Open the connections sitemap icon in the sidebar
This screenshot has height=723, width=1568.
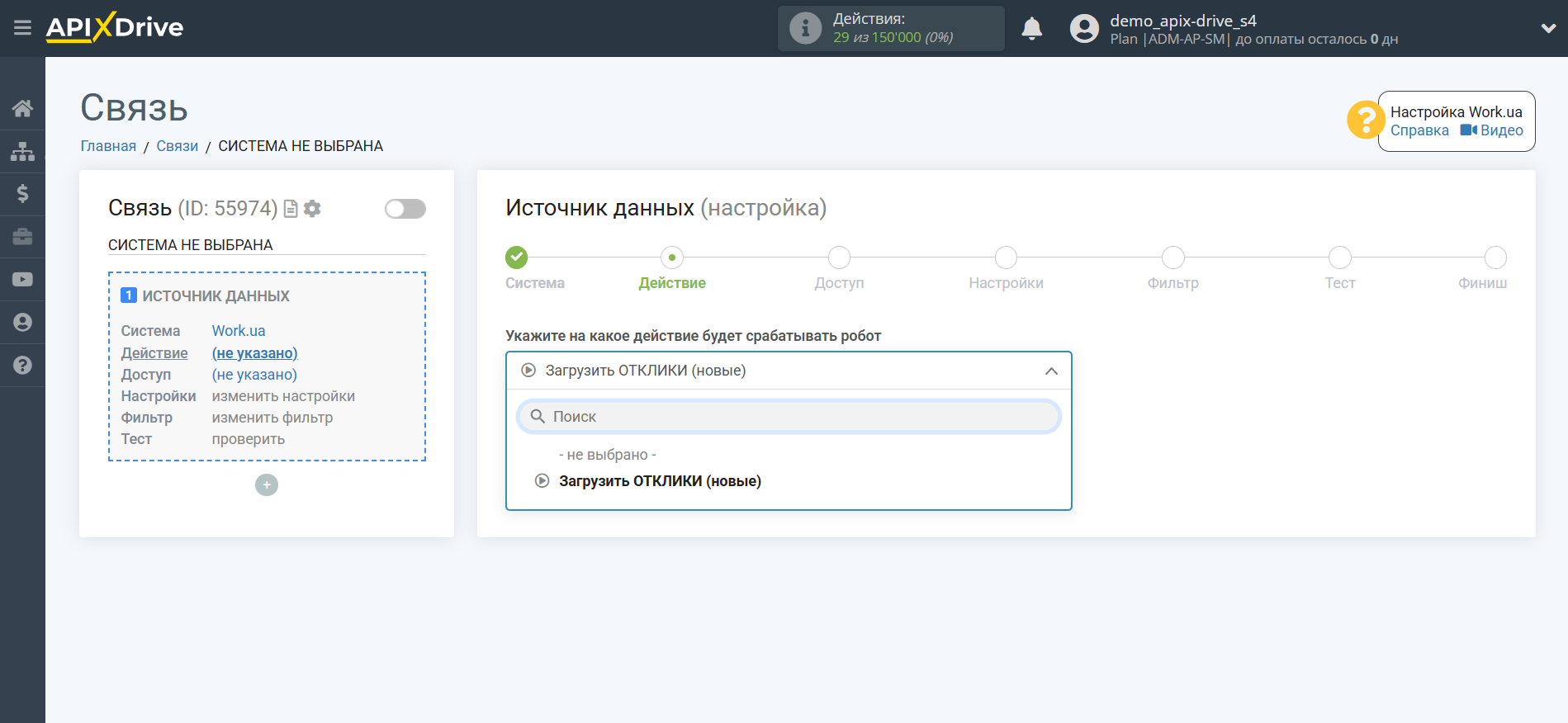pyautogui.click(x=22, y=151)
